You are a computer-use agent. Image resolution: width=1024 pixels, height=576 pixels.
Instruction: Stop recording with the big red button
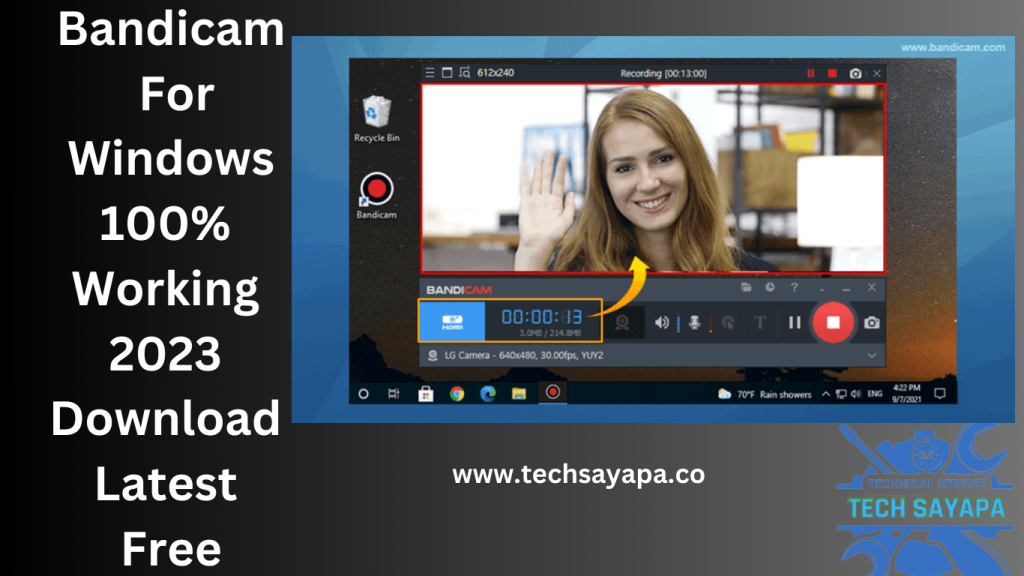point(833,323)
